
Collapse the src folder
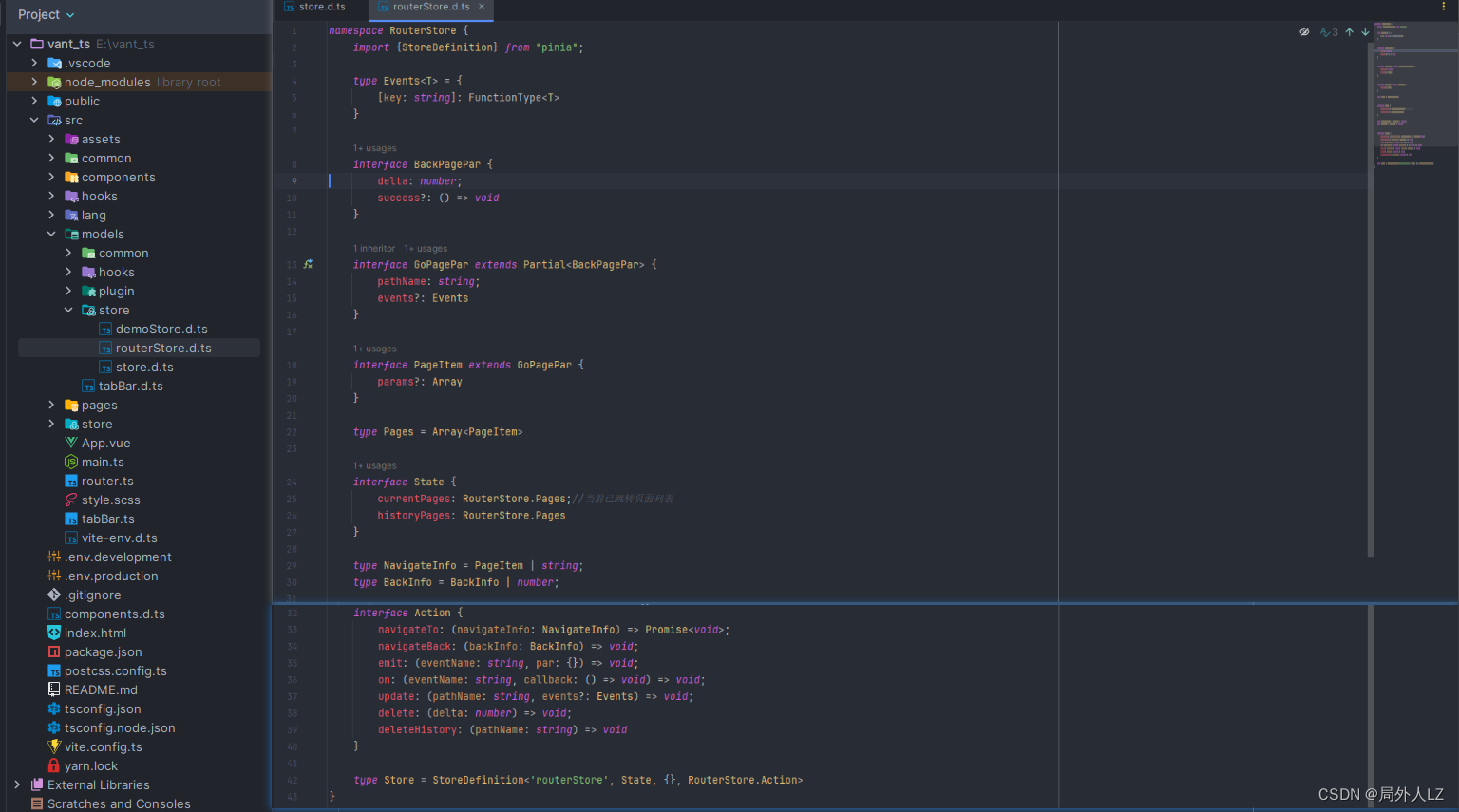coord(34,120)
